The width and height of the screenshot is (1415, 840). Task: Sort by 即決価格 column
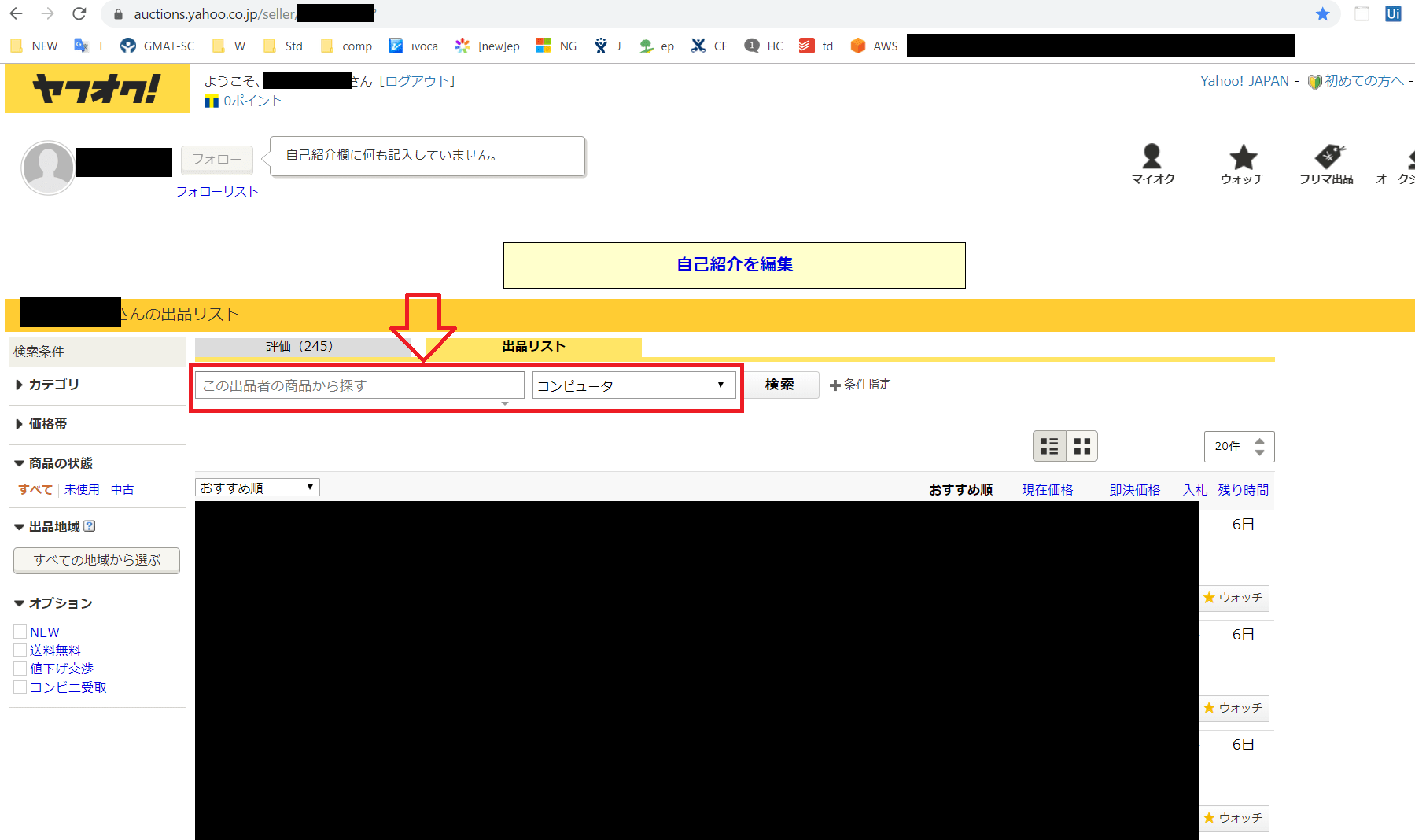coord(1135,489)
